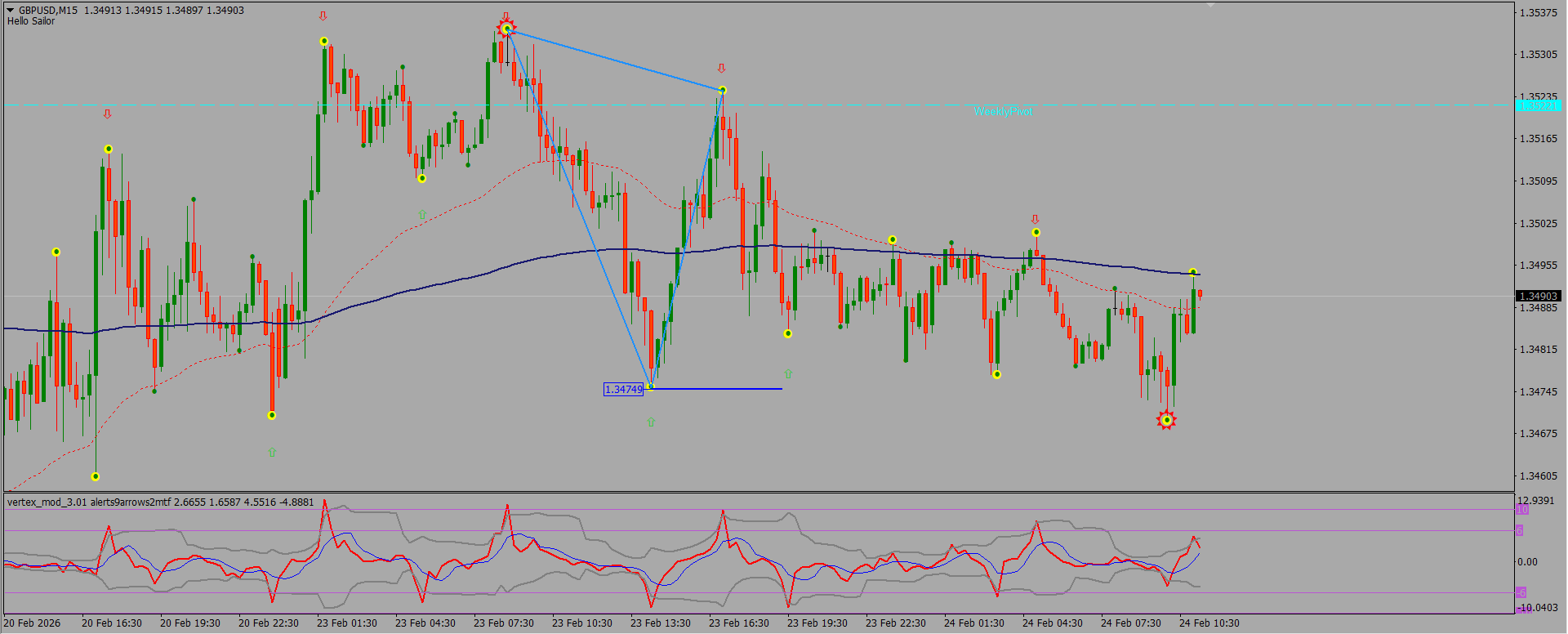Screen dimensions: 1568x634
Task: Click the Hello Sailor chart comment
Action: tap(31, 21)
